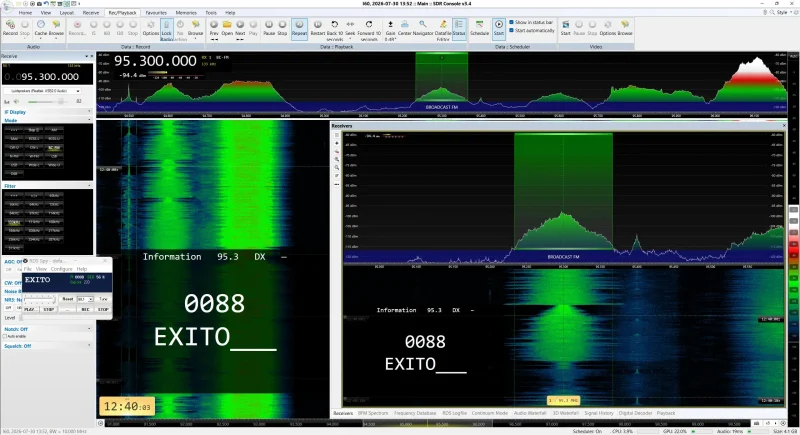
Task: Open the Schedule icon in Scheduler group
Action: click(x=480, y=28)
